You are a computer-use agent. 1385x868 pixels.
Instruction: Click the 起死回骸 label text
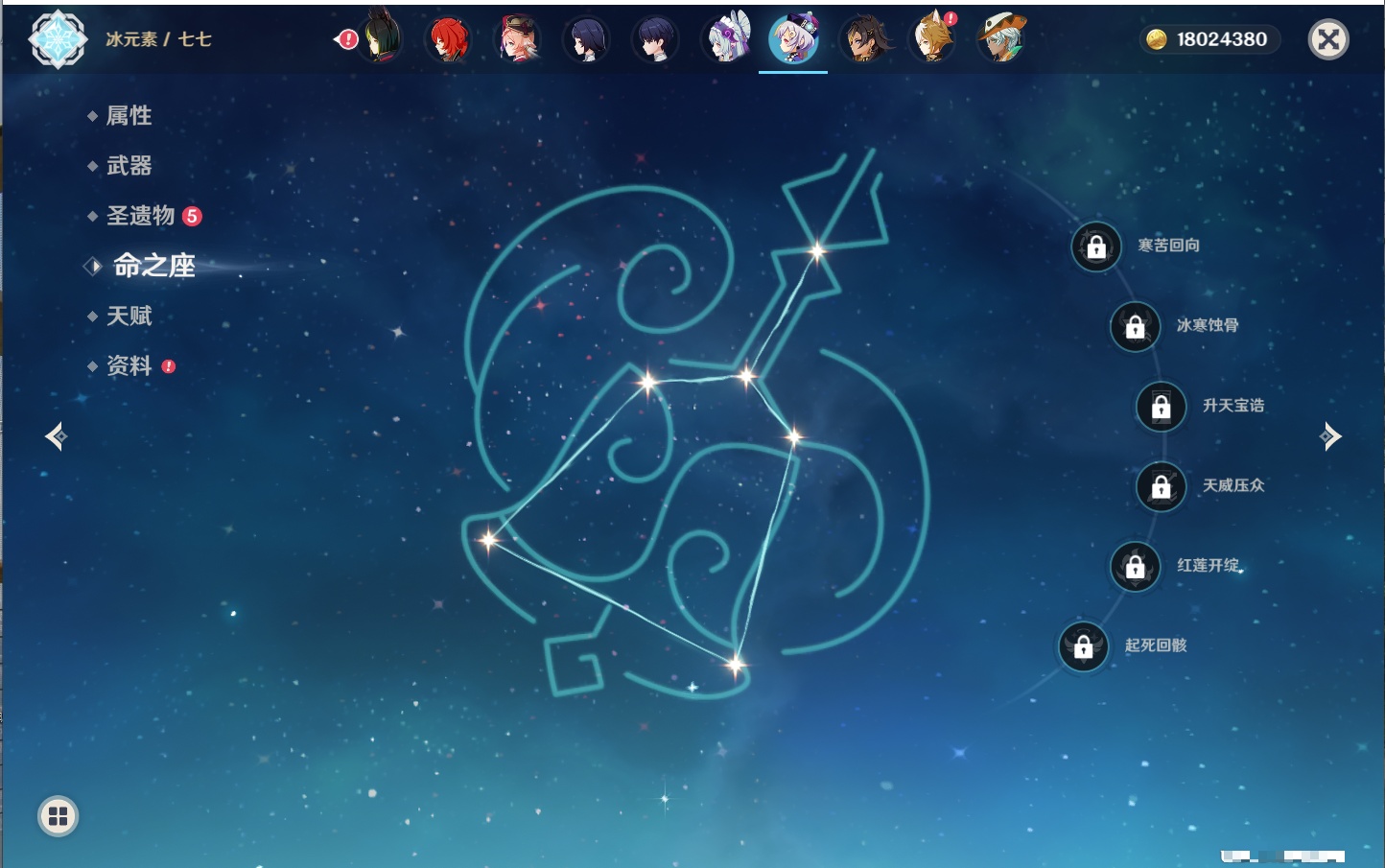pos(1156,645)
